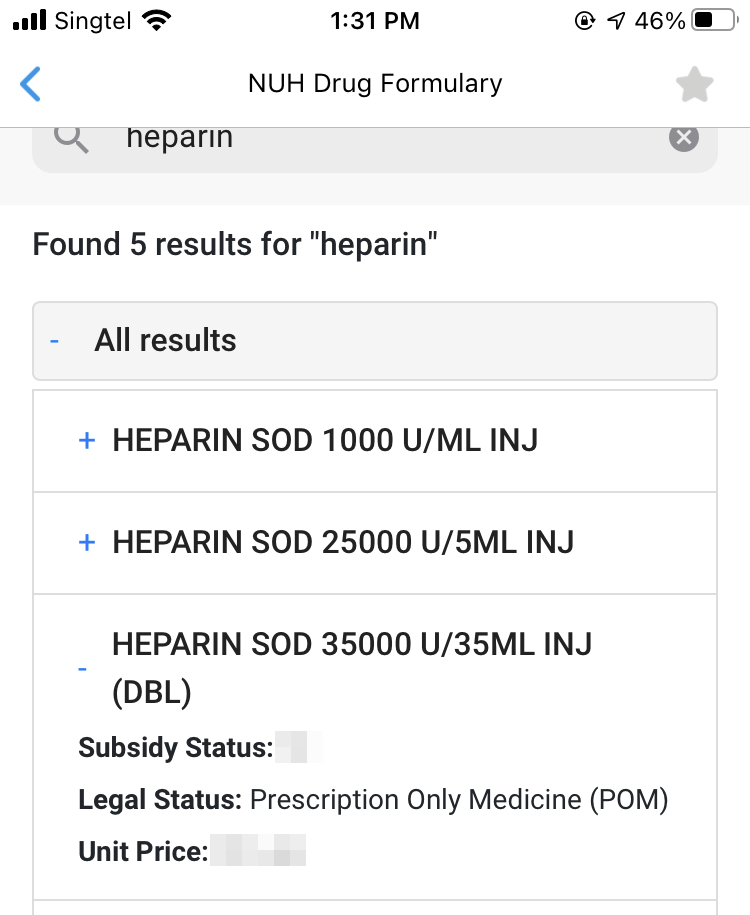Viewport: 750px width, 915px height.
Task: Tap the cellular signal bars
Action: tap(30, 20)
